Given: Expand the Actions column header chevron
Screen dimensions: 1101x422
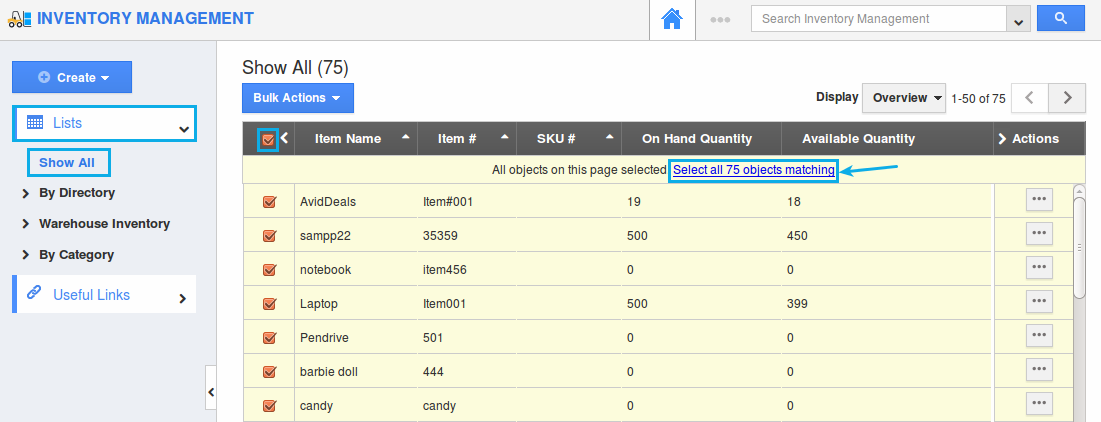Looking at the screenshot, I should (1002, 139).
